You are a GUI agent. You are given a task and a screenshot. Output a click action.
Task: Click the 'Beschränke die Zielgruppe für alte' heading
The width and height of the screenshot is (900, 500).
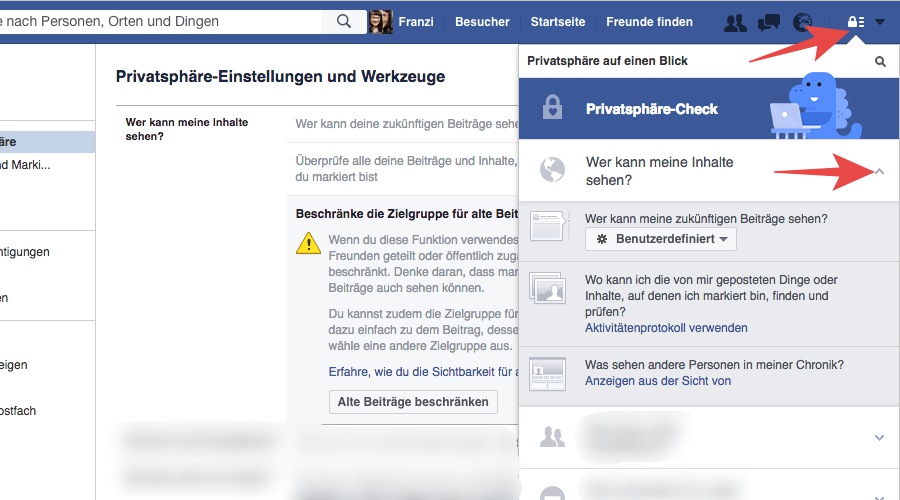click(406, 214)
